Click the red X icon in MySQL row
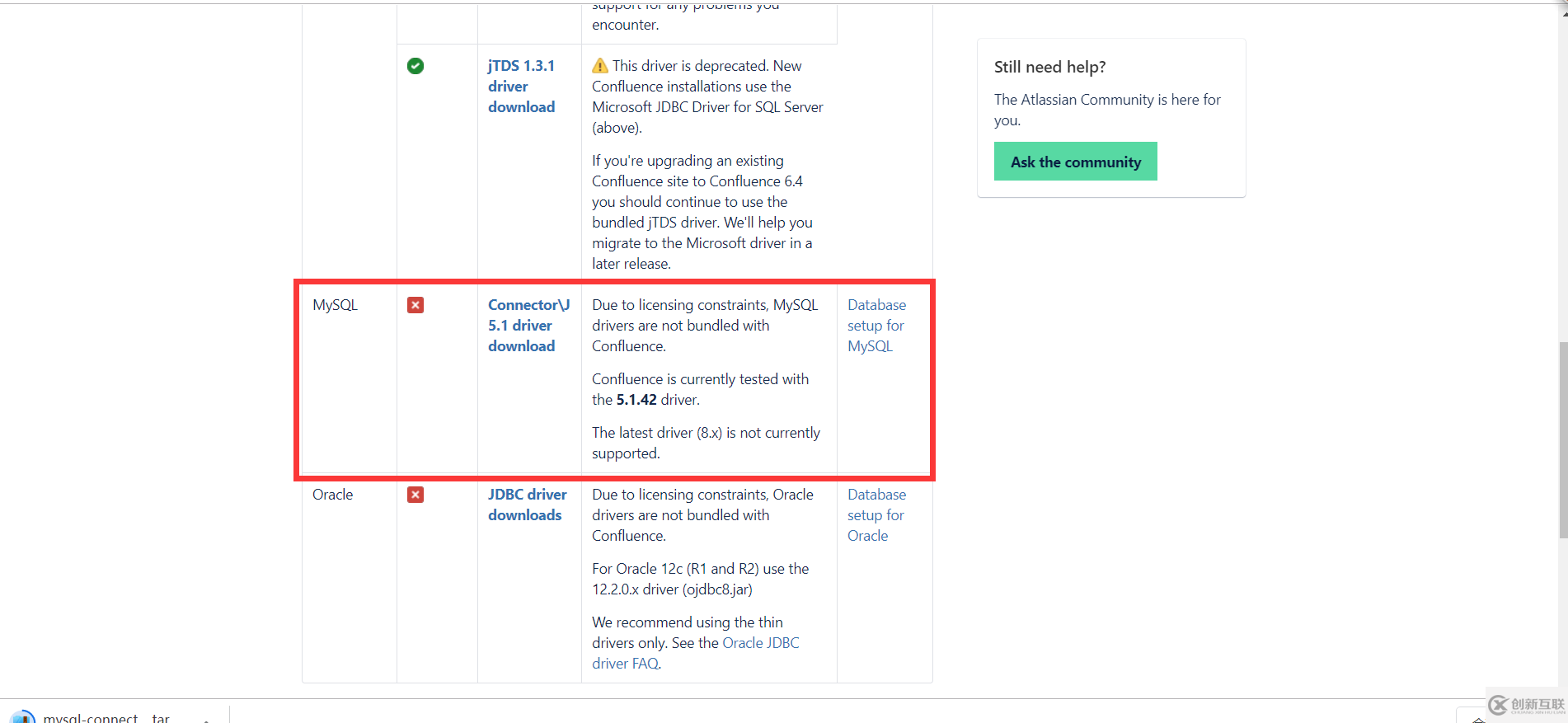The image size is (1568, 723). point(415,305)
